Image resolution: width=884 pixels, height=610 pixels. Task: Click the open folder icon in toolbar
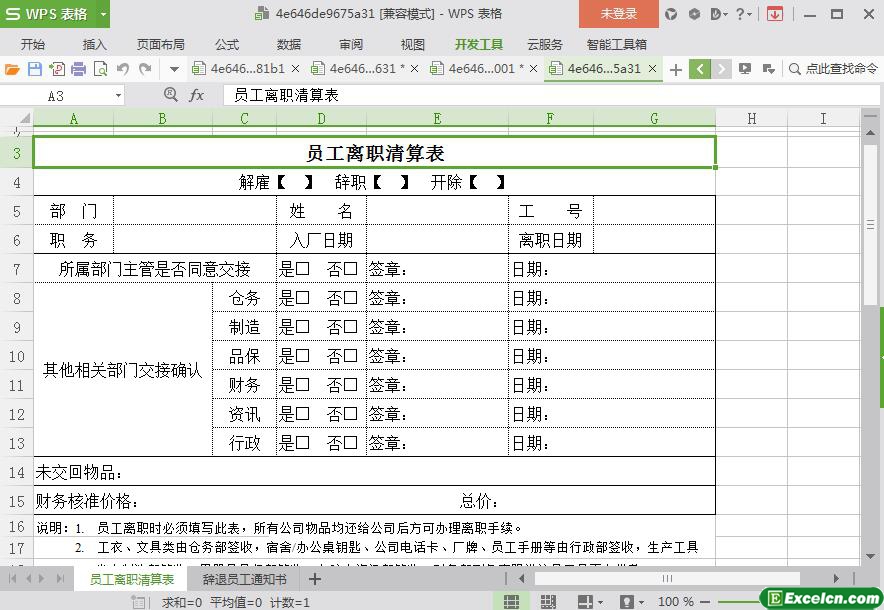pyautogui.click(x=12, y=69)
